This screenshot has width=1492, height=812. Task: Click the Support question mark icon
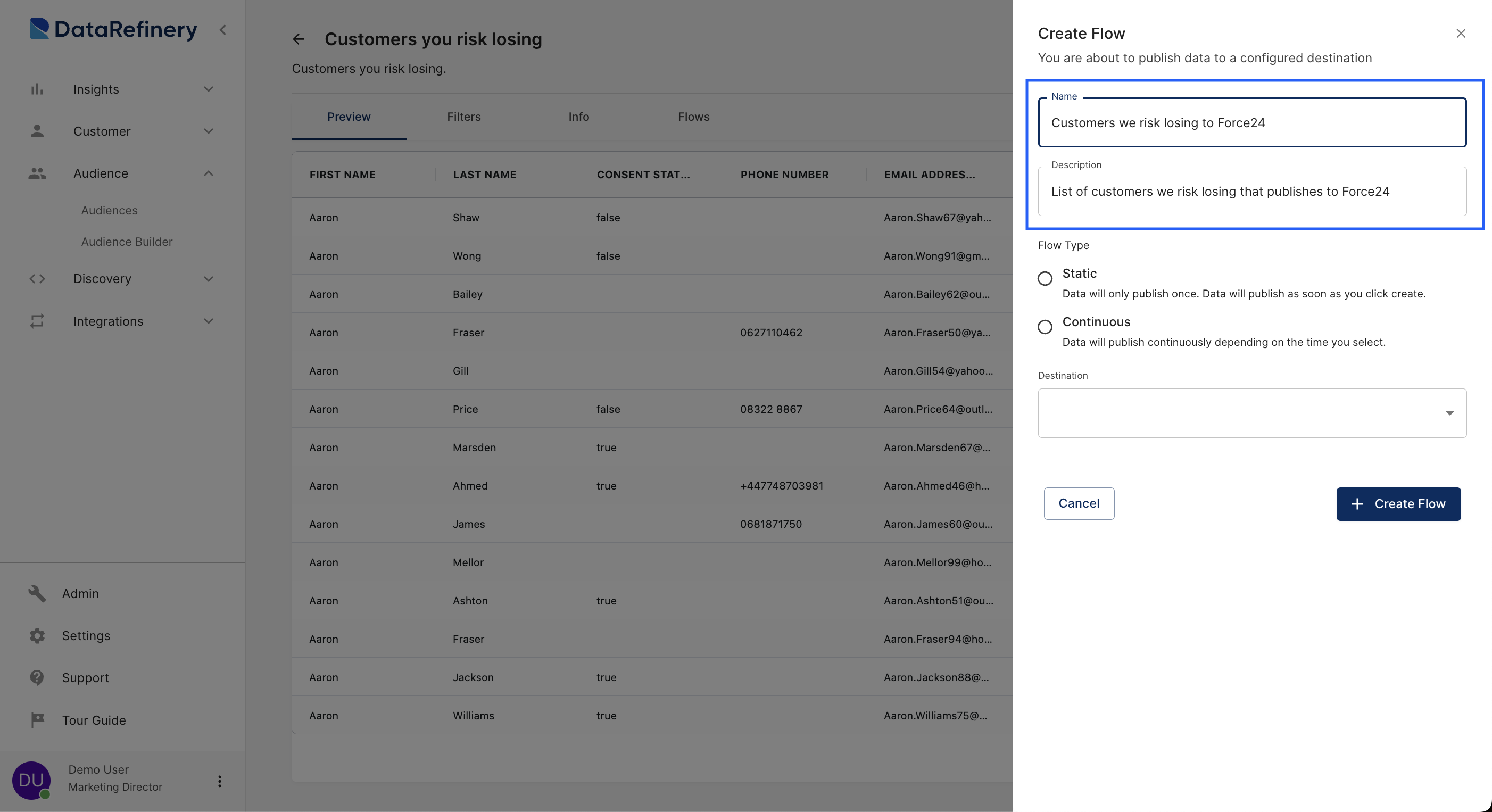[x=37, y=677]
